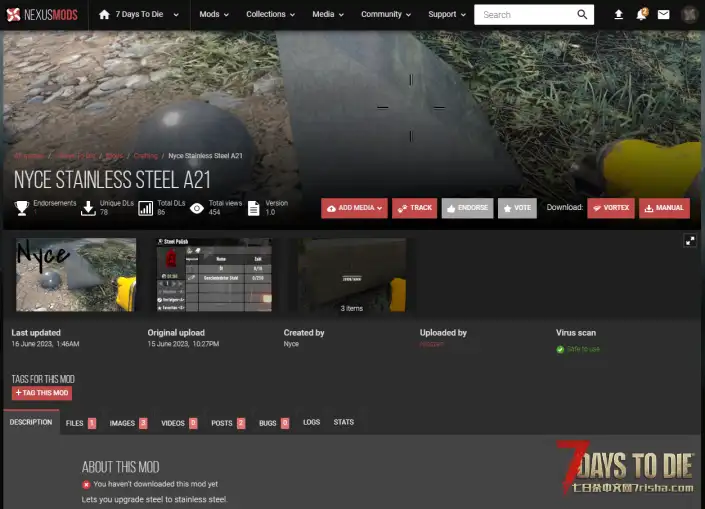
Task: Expand the gallery to fullscreen
Action: coord(690,241)
